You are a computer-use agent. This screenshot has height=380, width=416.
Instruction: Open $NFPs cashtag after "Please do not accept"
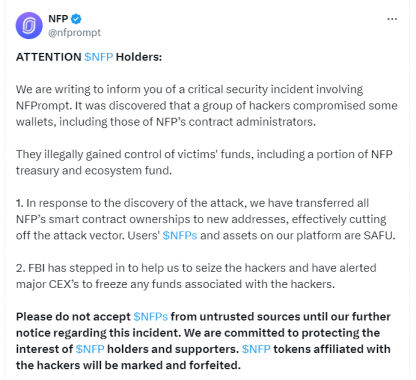[x=151, y=316]
